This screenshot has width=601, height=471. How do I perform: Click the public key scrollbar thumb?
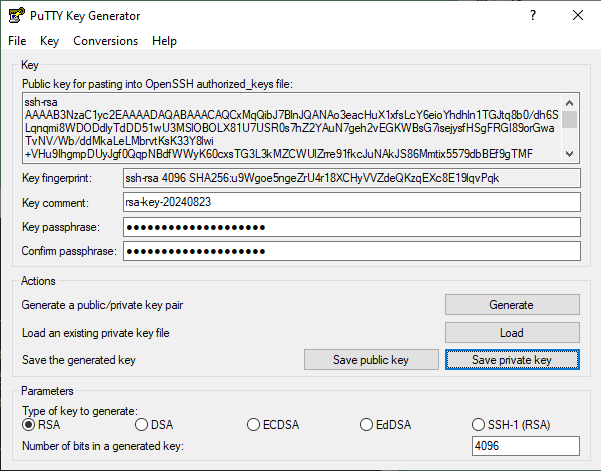570,120
